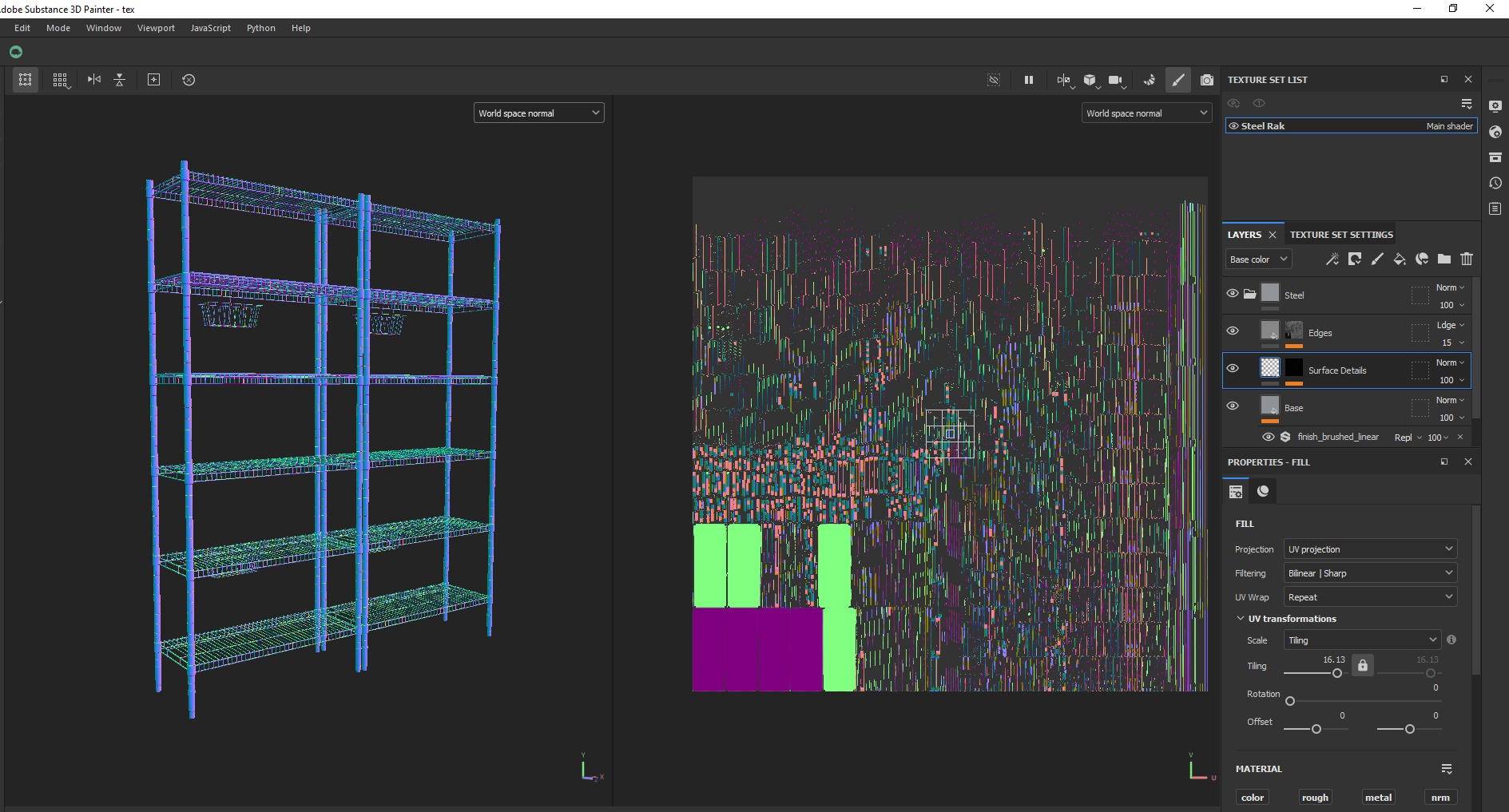The image size is (1509, 812).
Task: Open the UV Wrap Repeat dropdown
Action: pyautogui.click(x=1370, y=597)
